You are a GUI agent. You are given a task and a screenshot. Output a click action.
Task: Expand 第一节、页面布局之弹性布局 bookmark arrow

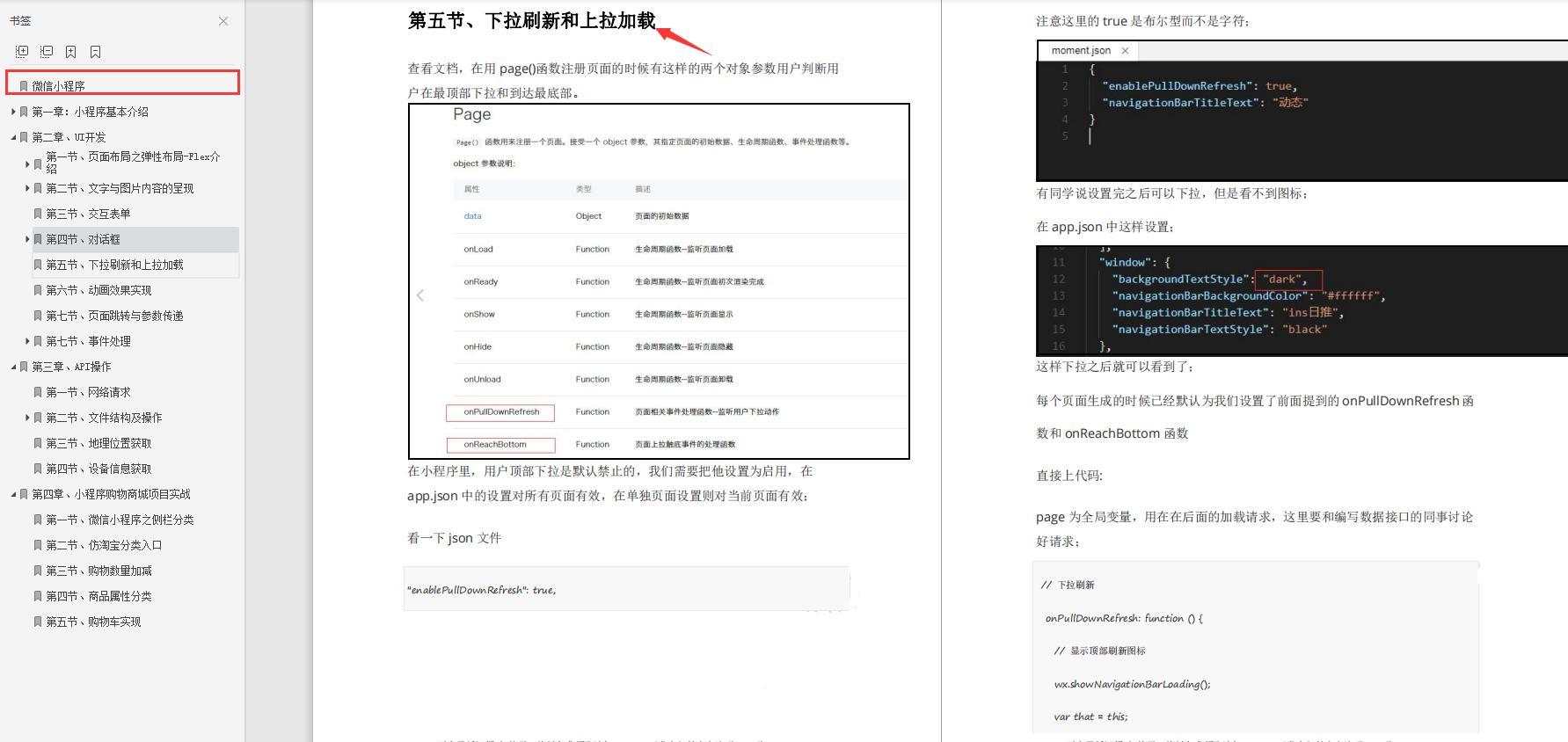click(x=27, y=163)
